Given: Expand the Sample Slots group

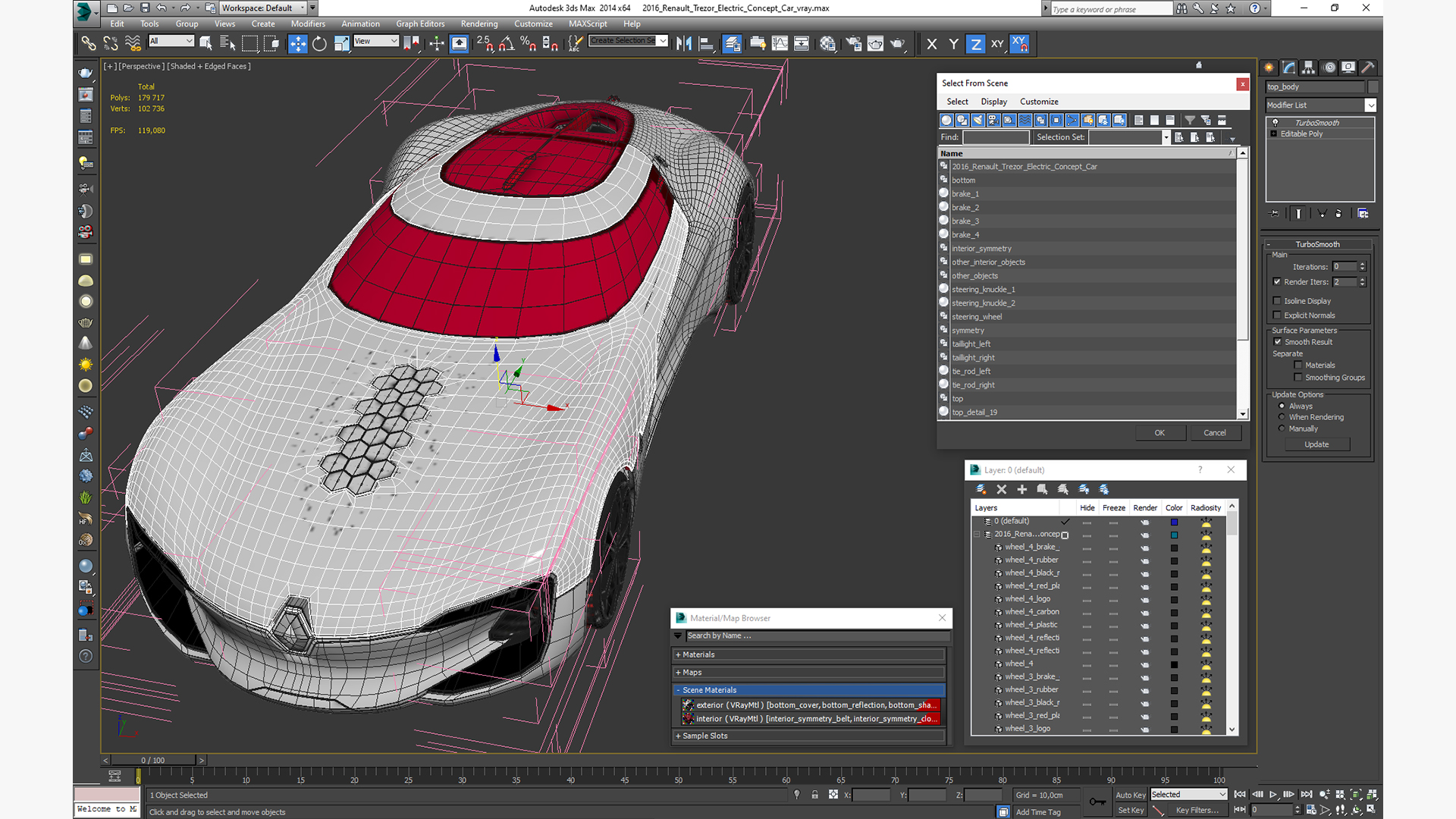Looking at the screenshot, I should tap(809, 736).
